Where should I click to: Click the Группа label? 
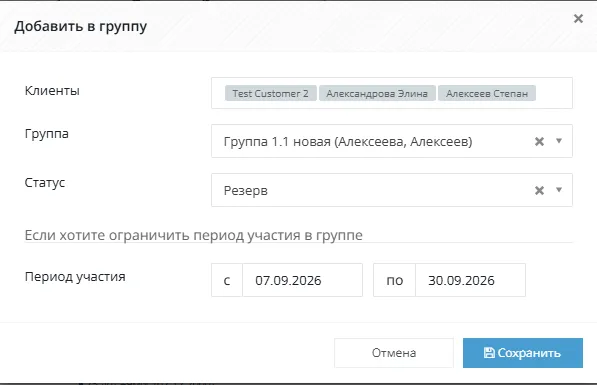(46, 134)
